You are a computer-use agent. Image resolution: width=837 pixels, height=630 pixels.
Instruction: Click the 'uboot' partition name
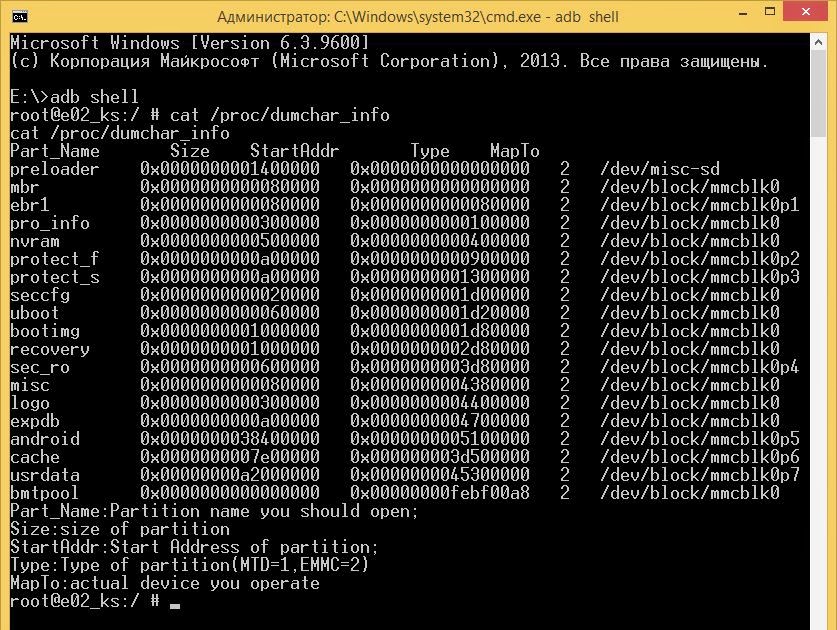[x=35, y=313]
